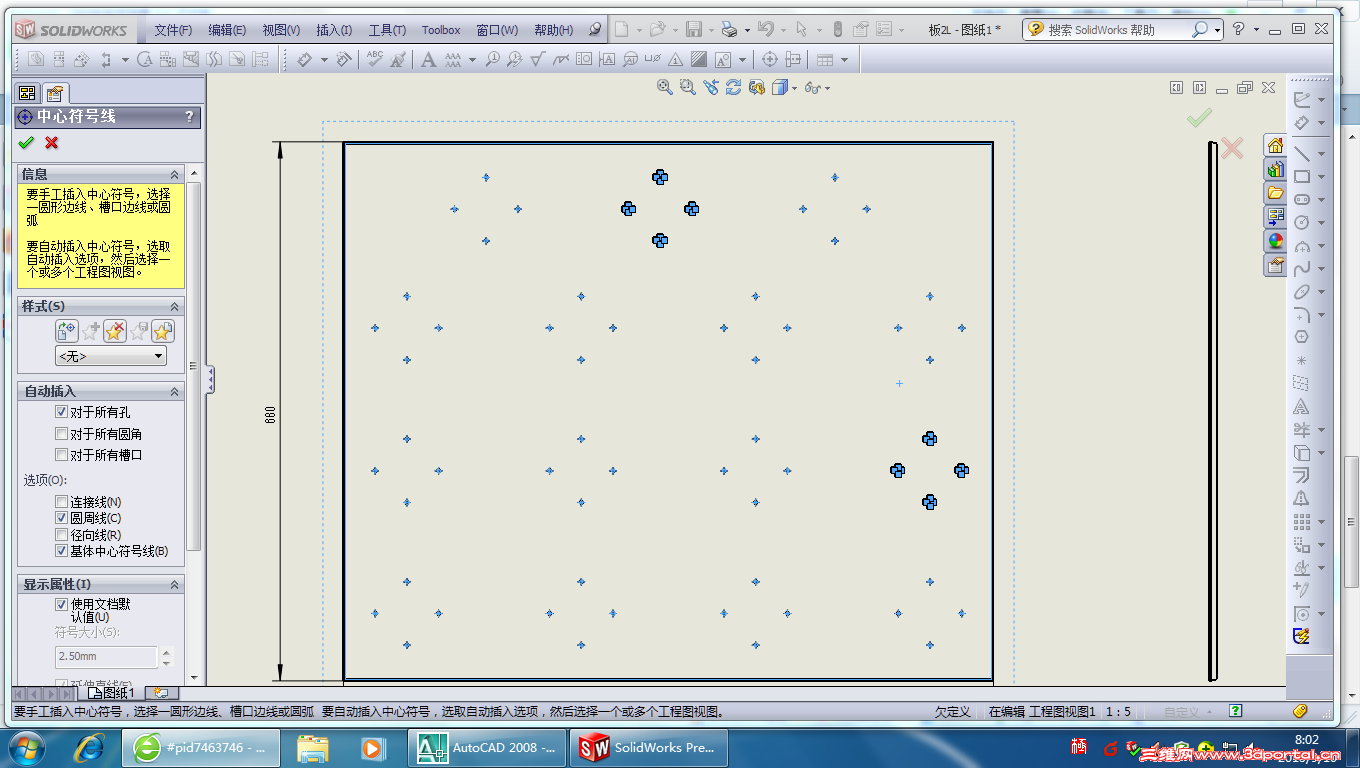Open the help search scope dropdown
The image size is (1360, 768).
pyautogui.click(x=1217, y=30)
